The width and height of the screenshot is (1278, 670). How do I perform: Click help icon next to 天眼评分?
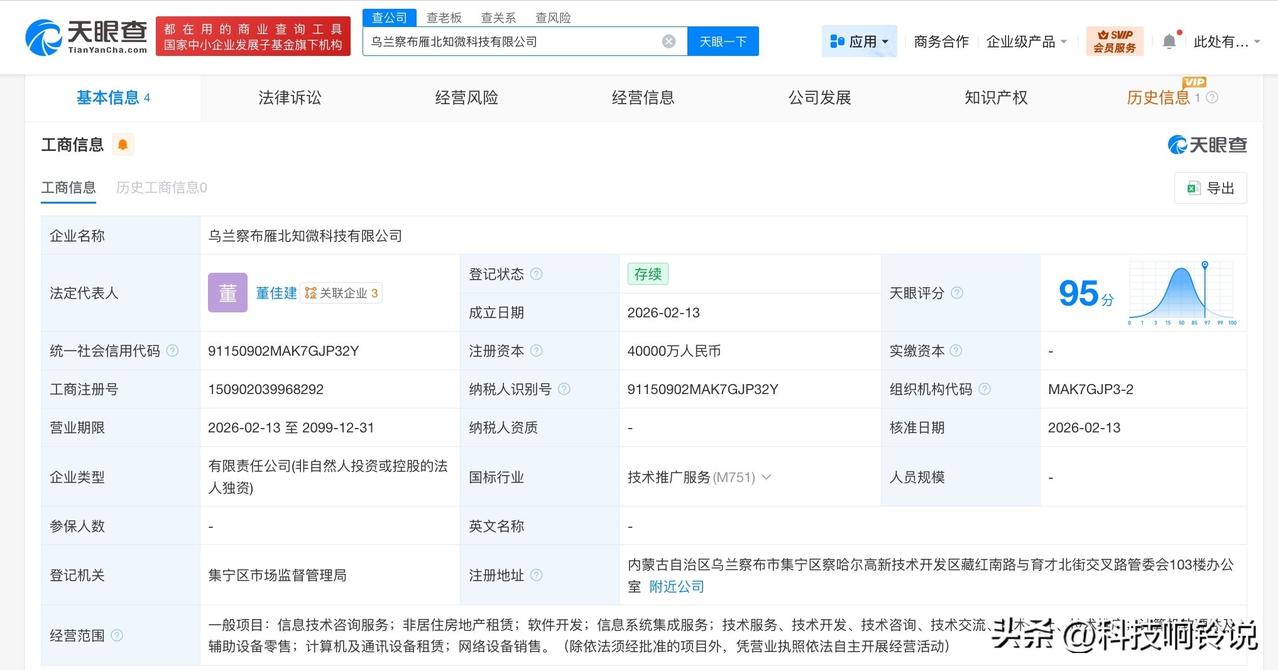point(957,293)
